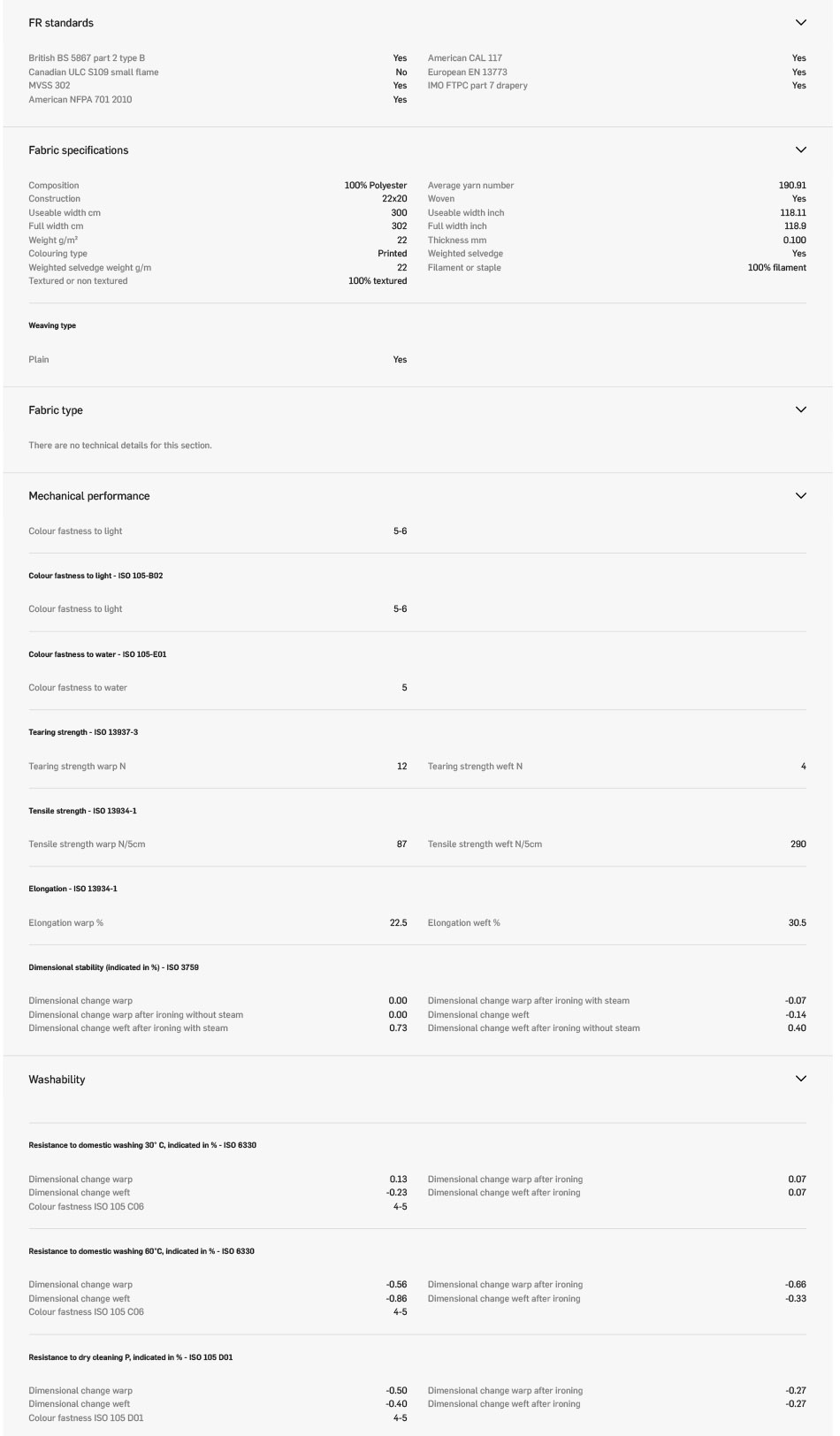Toggle the Fabric type chevron

tap(800, 410)
